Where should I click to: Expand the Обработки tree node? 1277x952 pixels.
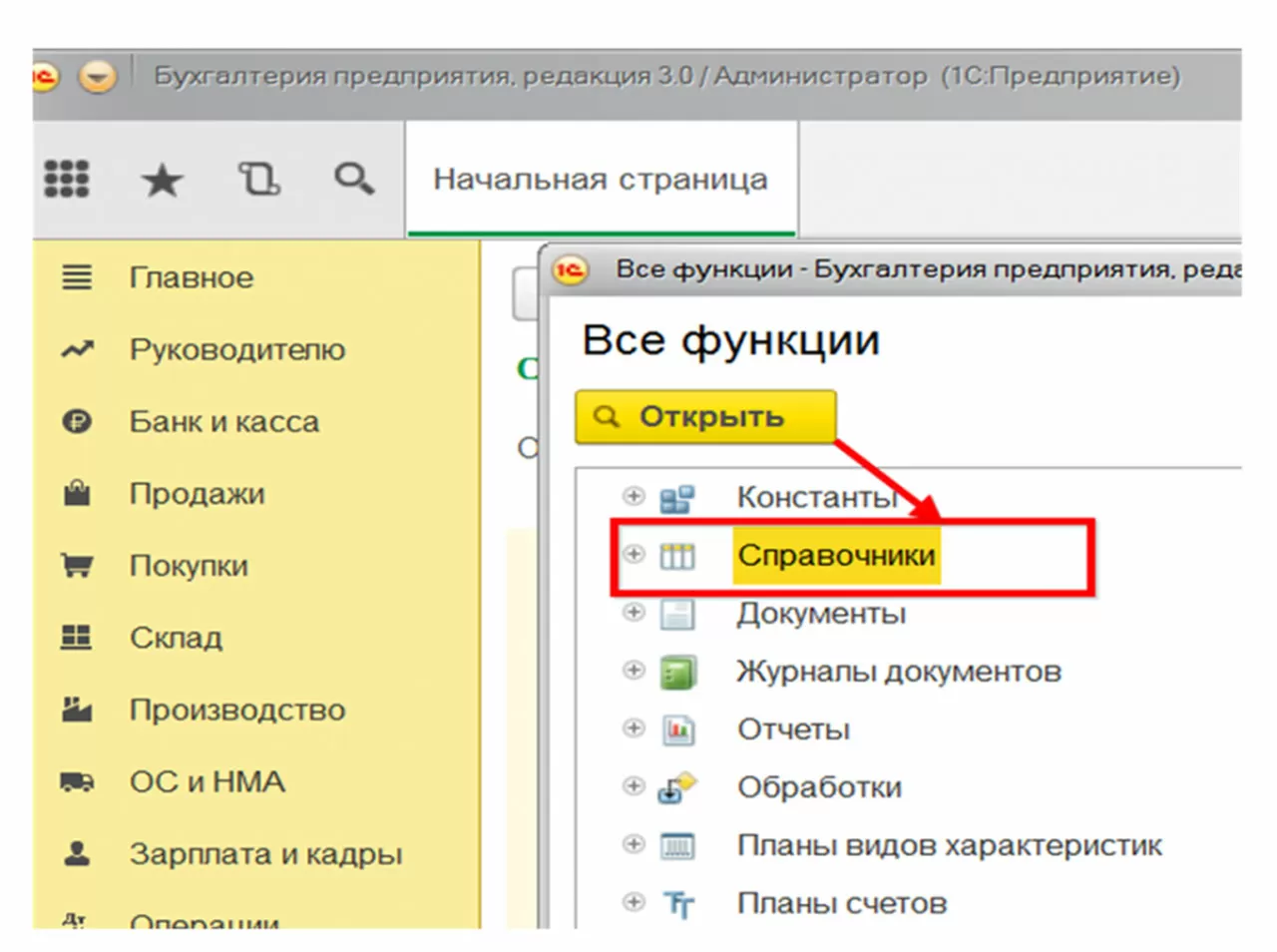634,785
